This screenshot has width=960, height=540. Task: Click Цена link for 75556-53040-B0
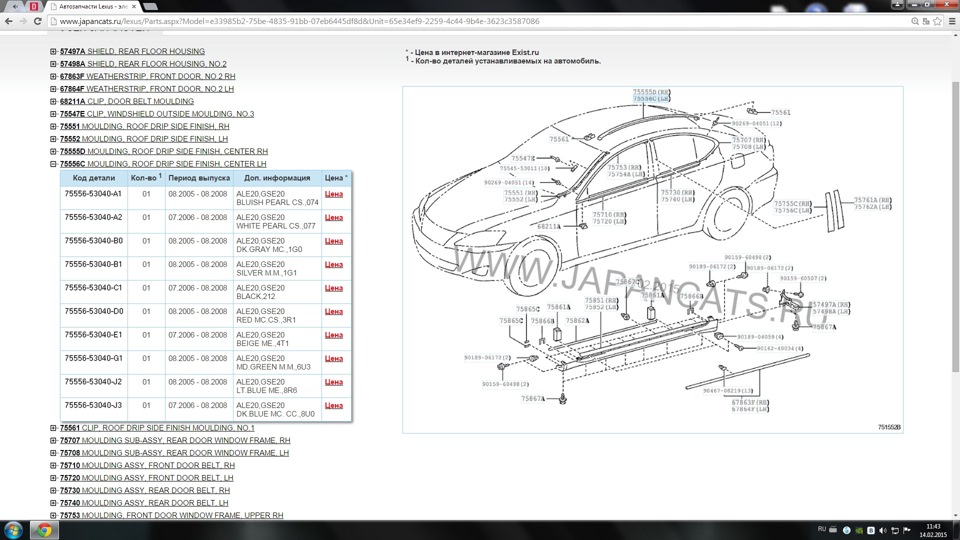coord(334,241)
